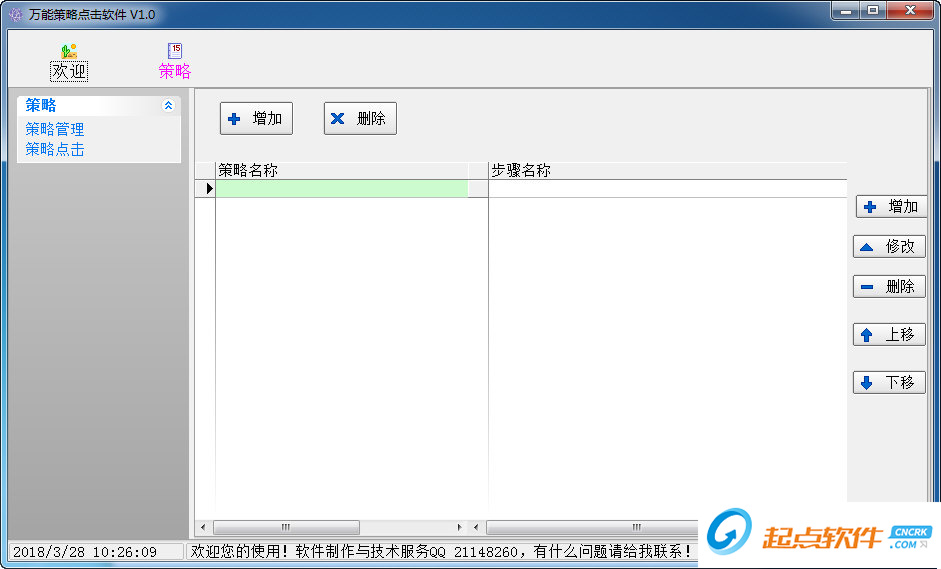Viewport: 941px width, 569px height.
Task: Click the top 删除 button with X
Action: coord(360,118)
